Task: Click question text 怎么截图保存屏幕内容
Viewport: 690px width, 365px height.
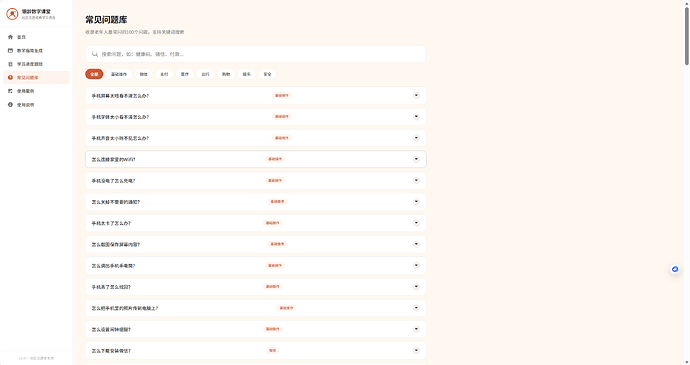Action: pyautogui.click(x=116, y=244)
